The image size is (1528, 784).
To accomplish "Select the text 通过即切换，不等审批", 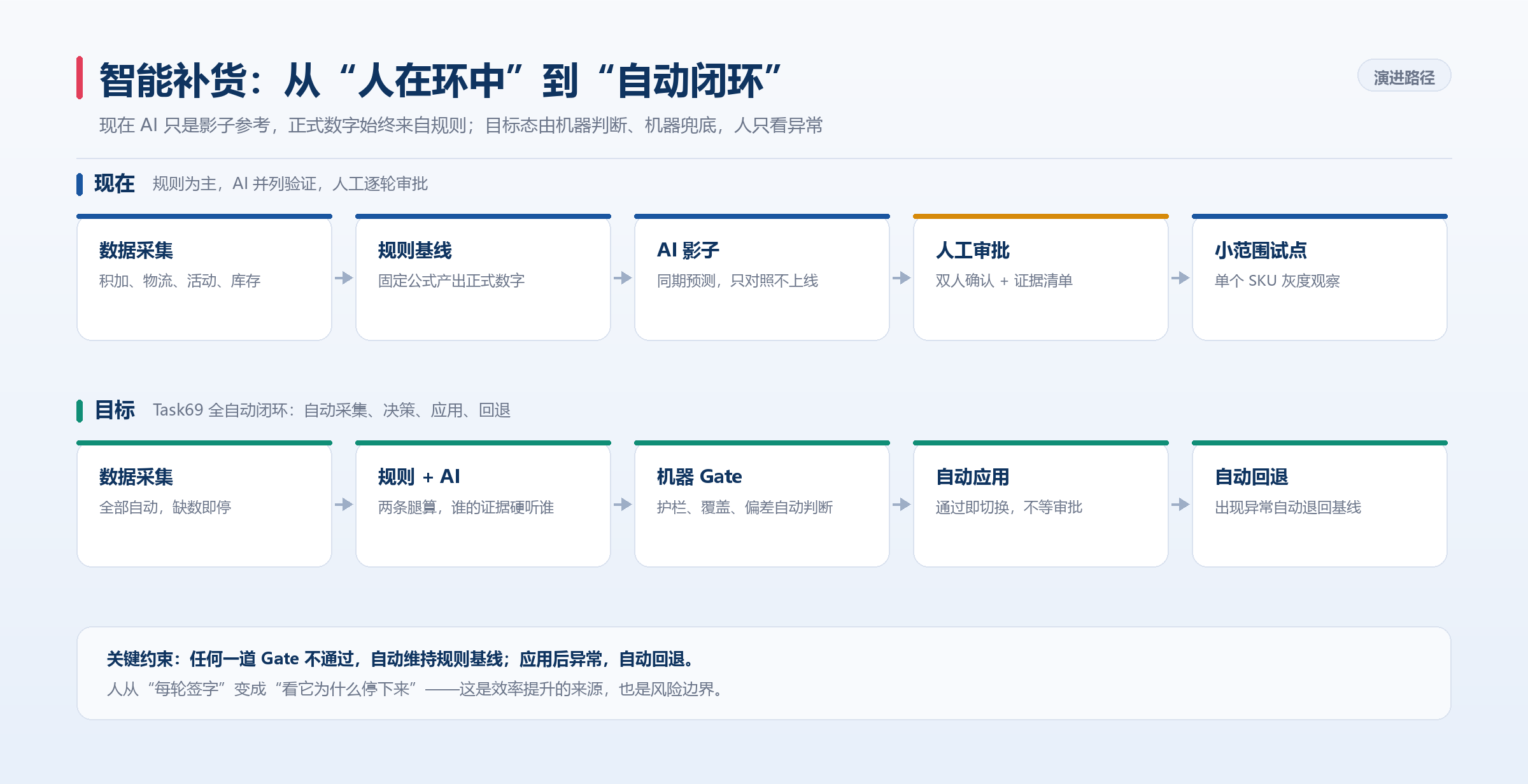I will point(1009,507).
